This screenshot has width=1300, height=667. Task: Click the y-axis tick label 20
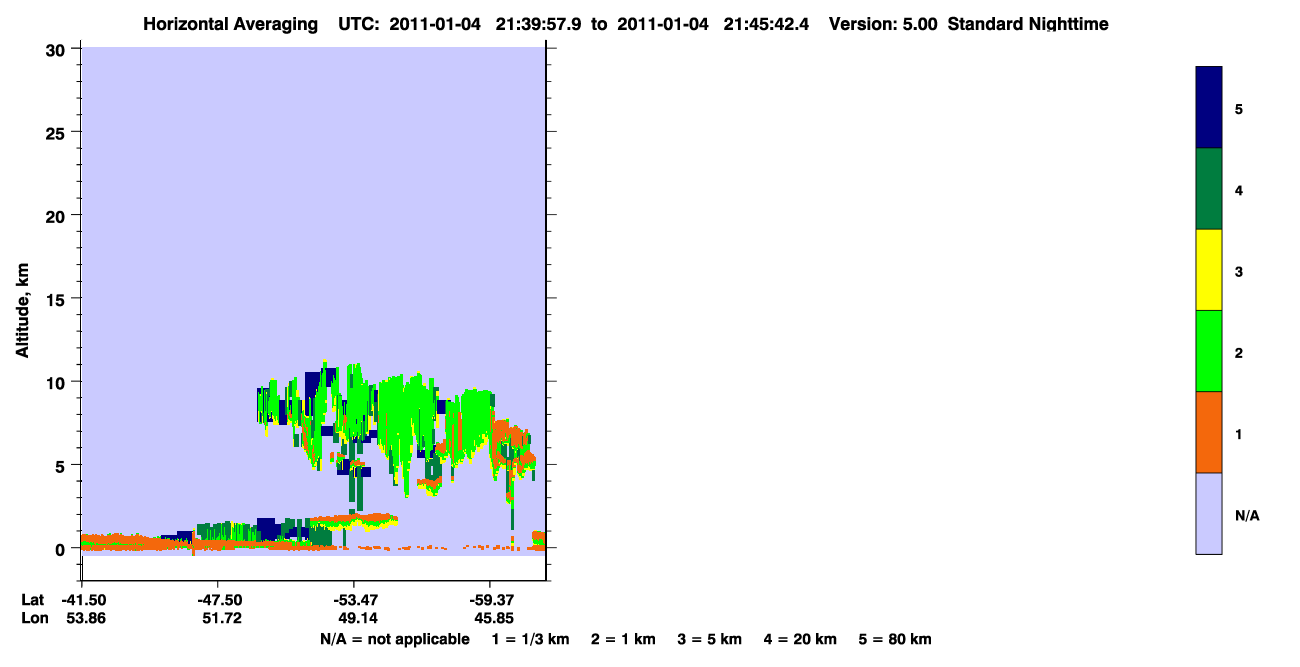point(57,215)
